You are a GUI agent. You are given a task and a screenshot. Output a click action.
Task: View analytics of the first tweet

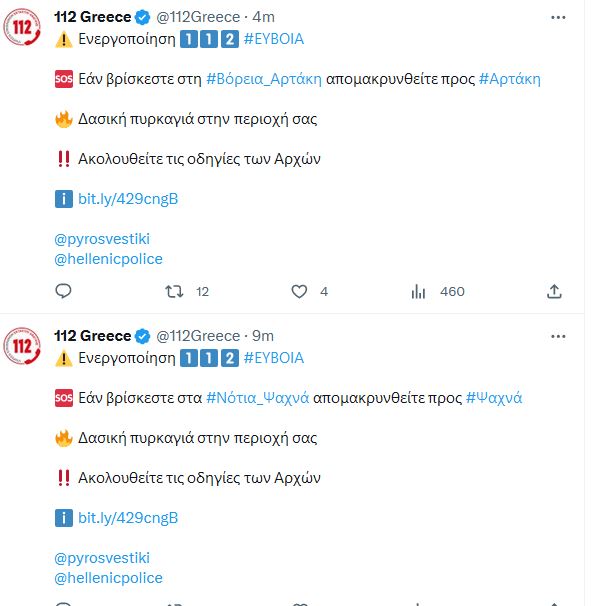419,291
